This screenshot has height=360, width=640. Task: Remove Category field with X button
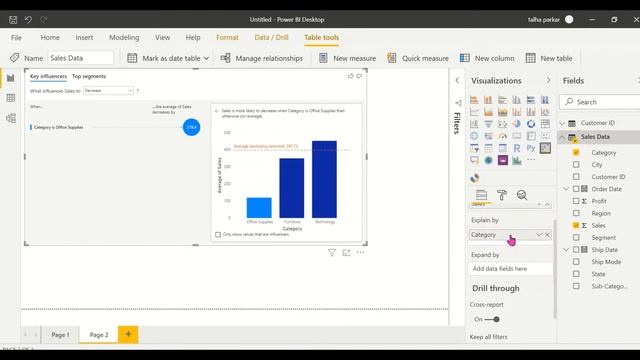547,235
